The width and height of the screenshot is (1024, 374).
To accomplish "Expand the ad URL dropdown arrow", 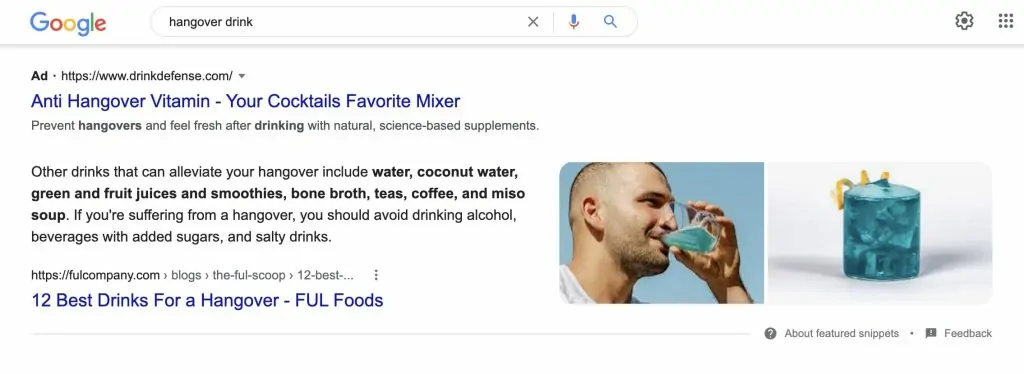I will [242, 76].
